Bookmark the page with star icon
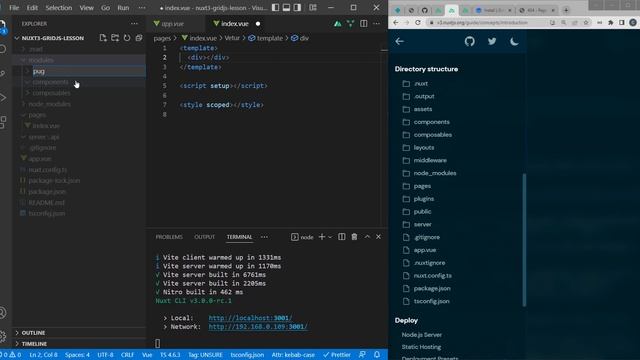 pyautogui.click(x=586, y=22)
